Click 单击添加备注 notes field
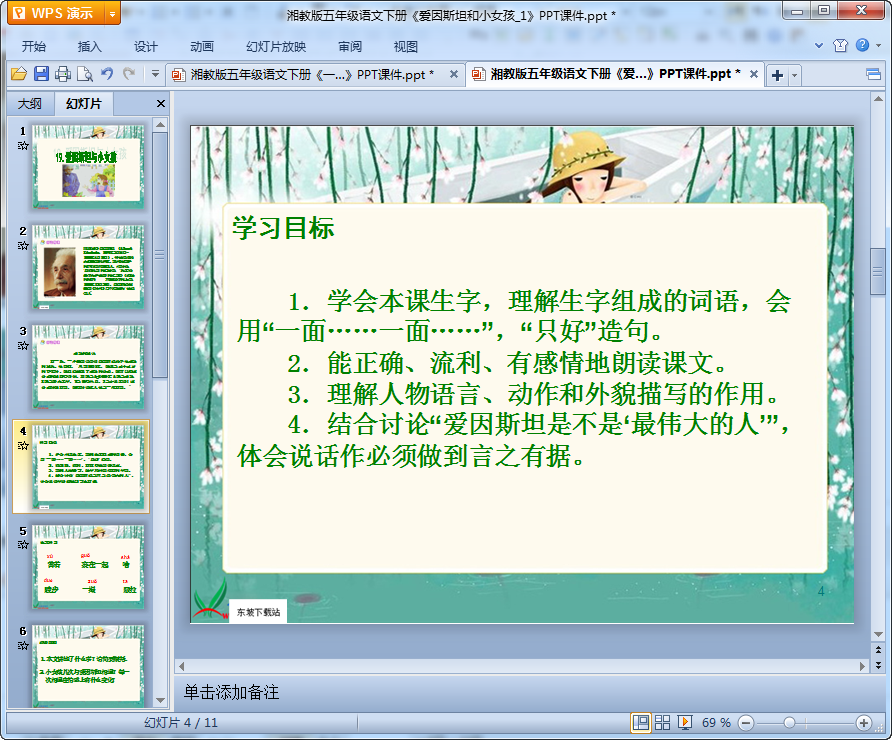Viewport: 892px width, 740px height. coord(232,692)
